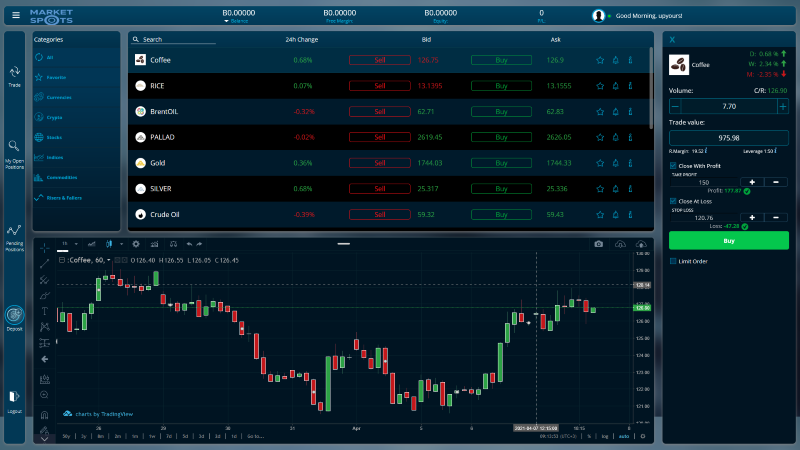Viewport: 800px width, 450px height.
Task: Click the compare scales icon in chart toolbar
Action: click(x=173, y=244)
